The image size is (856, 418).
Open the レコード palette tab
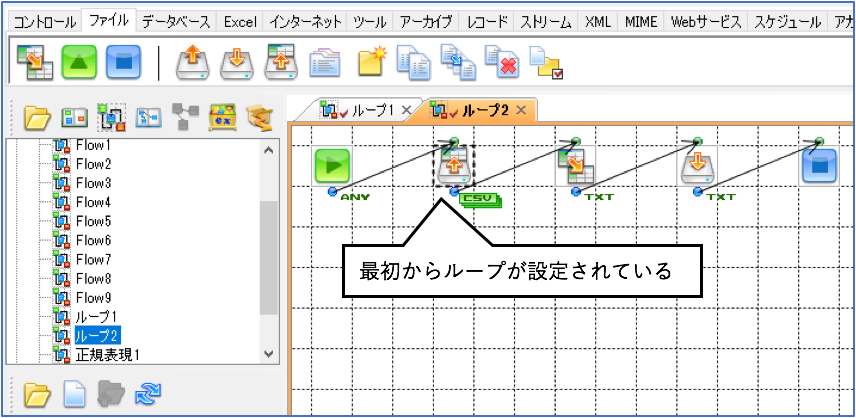[x=488, y=22]
